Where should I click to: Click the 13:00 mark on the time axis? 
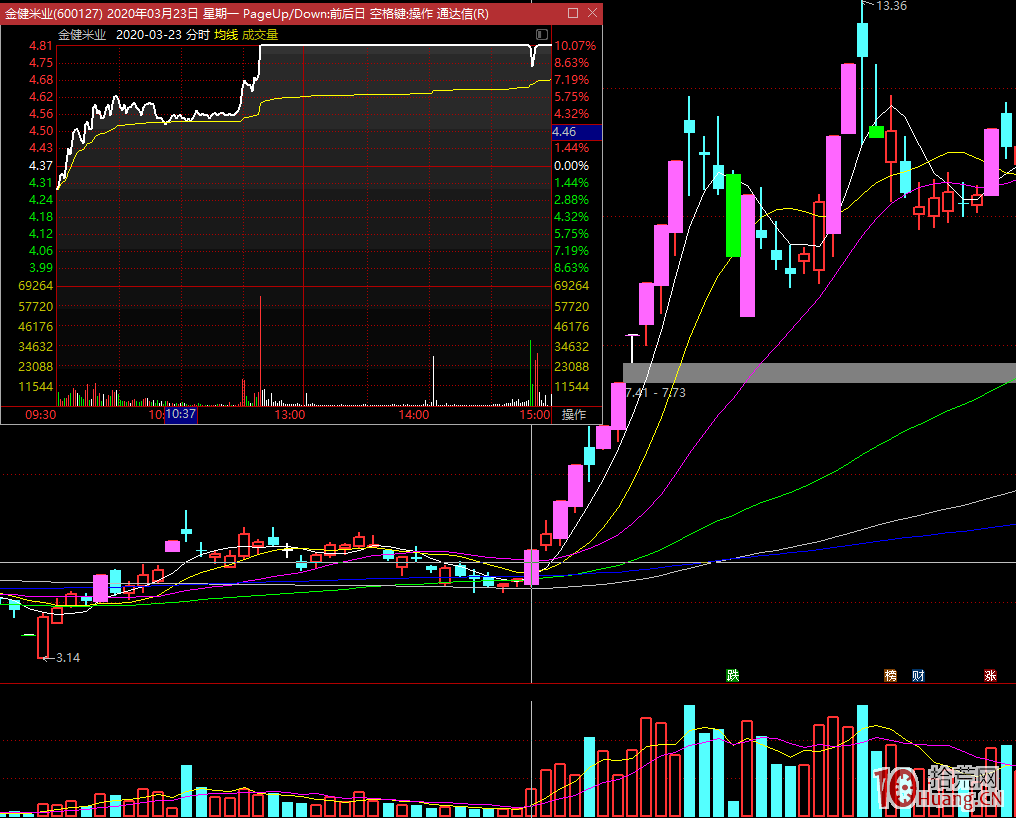(x=290, y=415)
